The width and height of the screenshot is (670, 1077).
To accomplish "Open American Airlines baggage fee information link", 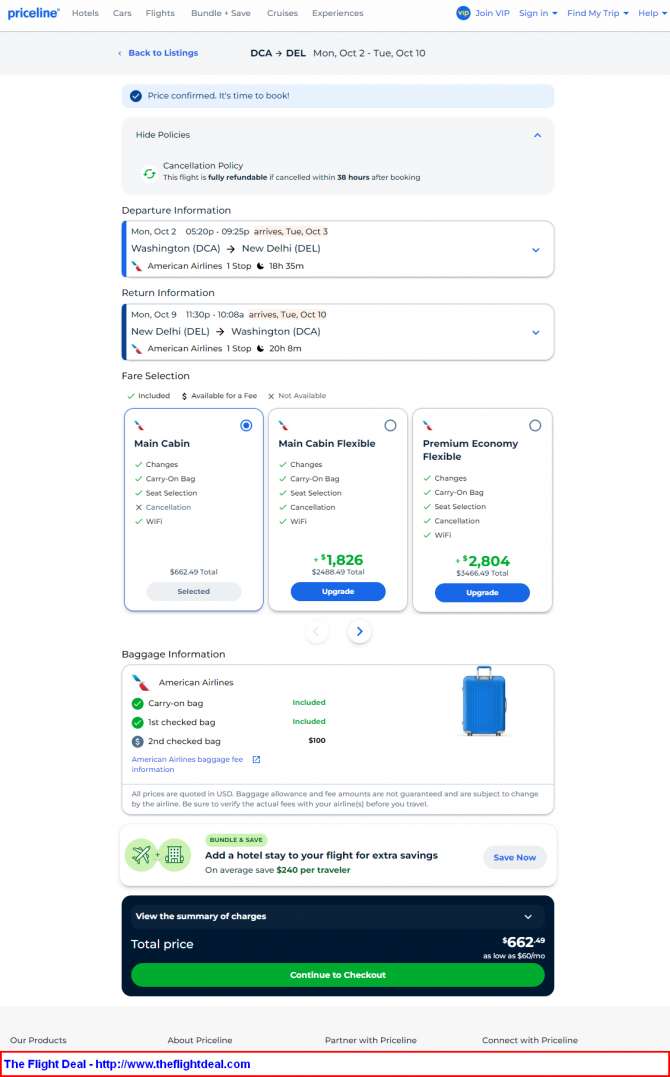I will click(x=187, y=764).
